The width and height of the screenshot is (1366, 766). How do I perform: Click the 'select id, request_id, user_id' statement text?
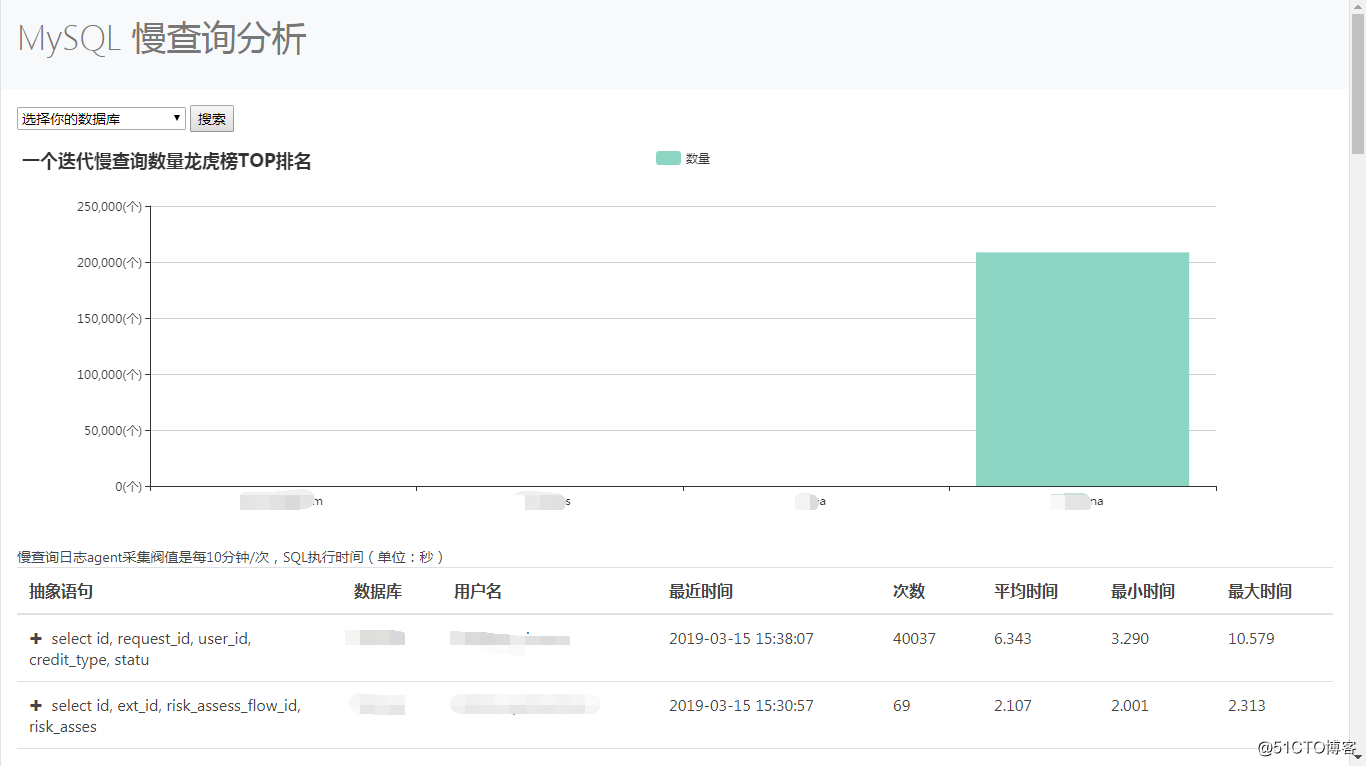(140, 649)
